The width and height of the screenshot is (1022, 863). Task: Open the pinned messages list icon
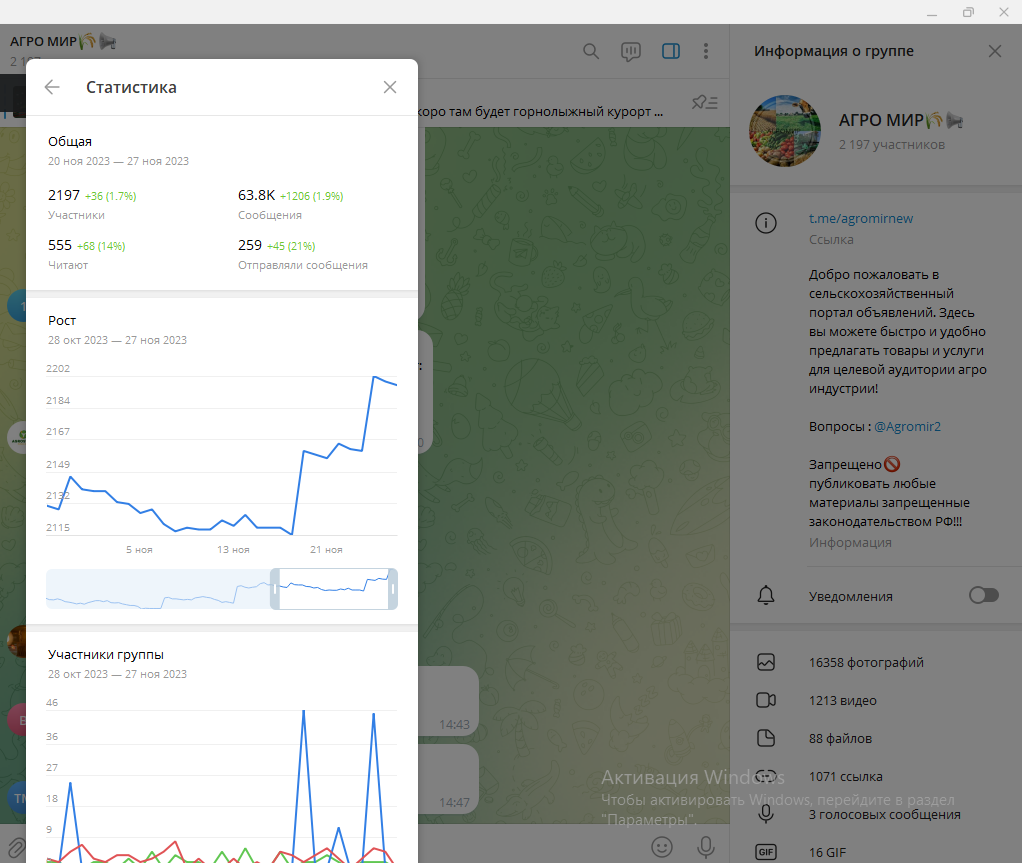(x=705, y=102)
